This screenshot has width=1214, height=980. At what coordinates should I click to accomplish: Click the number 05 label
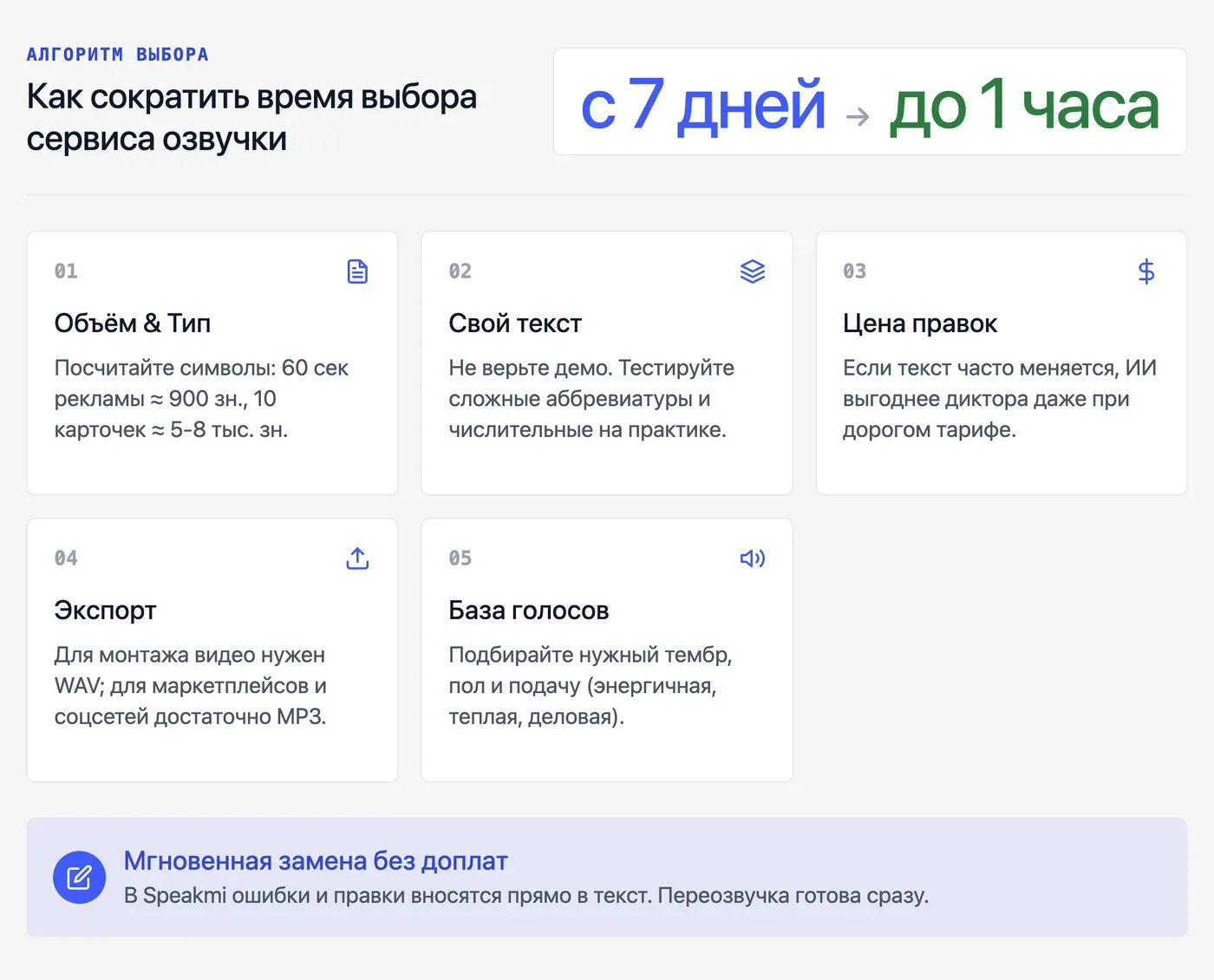click(x=460, y=559)
